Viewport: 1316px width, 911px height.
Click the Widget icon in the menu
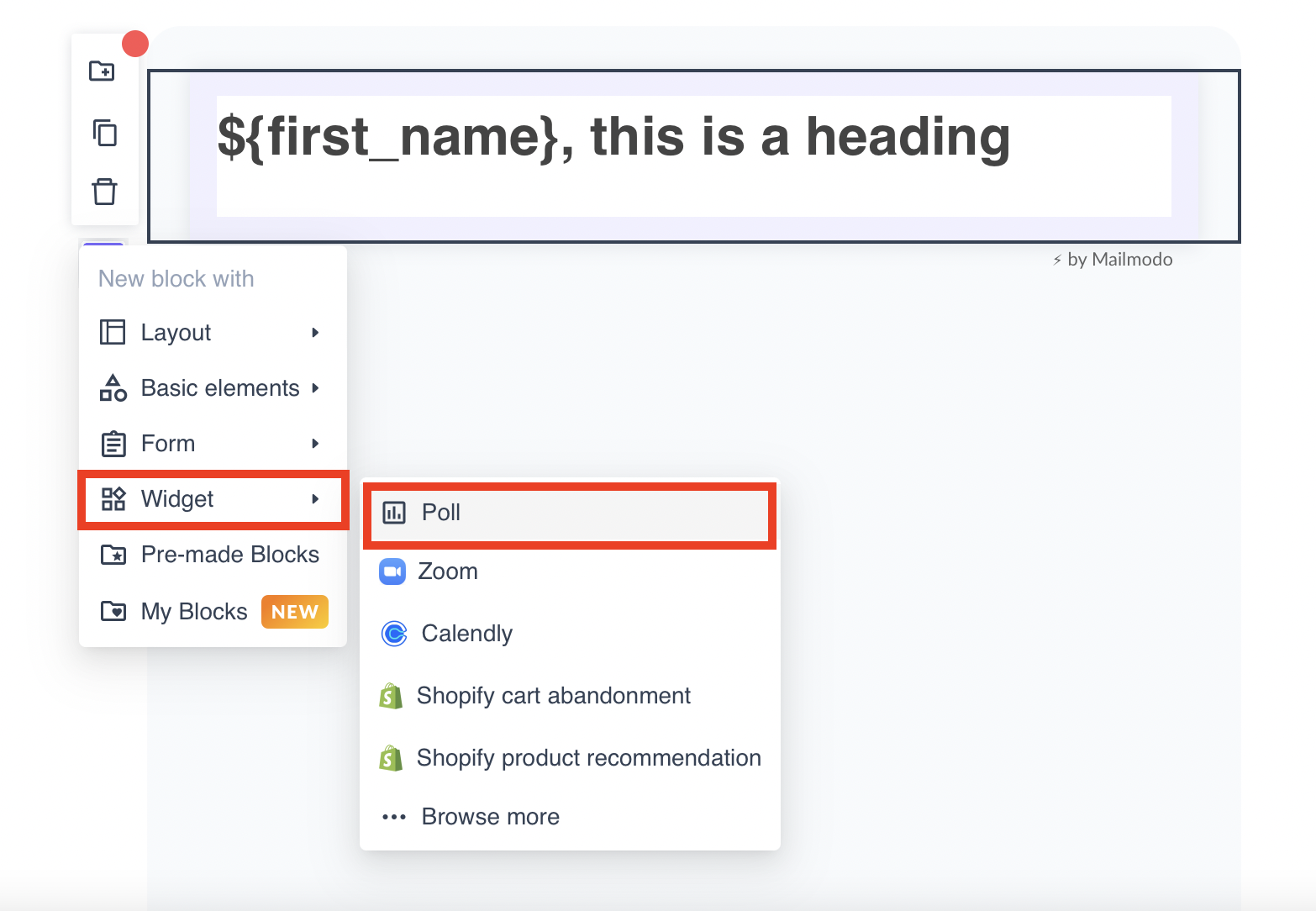113,498
